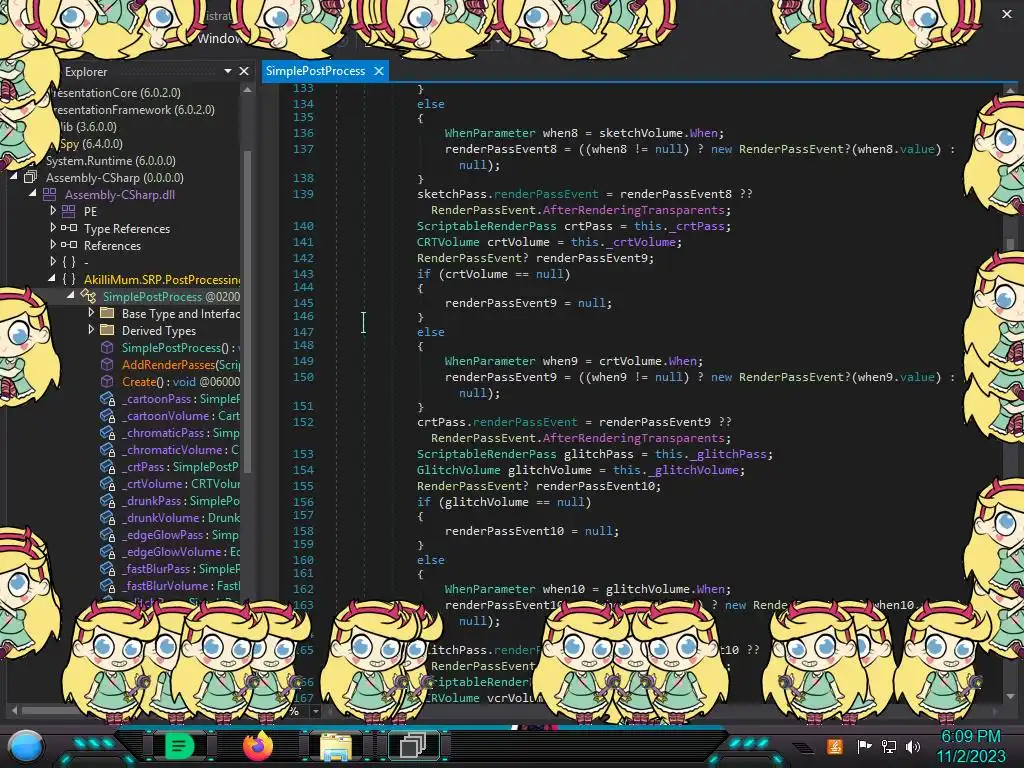Click ScriptableRenderPass type on line 140
Image resolution: width=1024 pixels, height=768 pixels.
click(487, 226)
